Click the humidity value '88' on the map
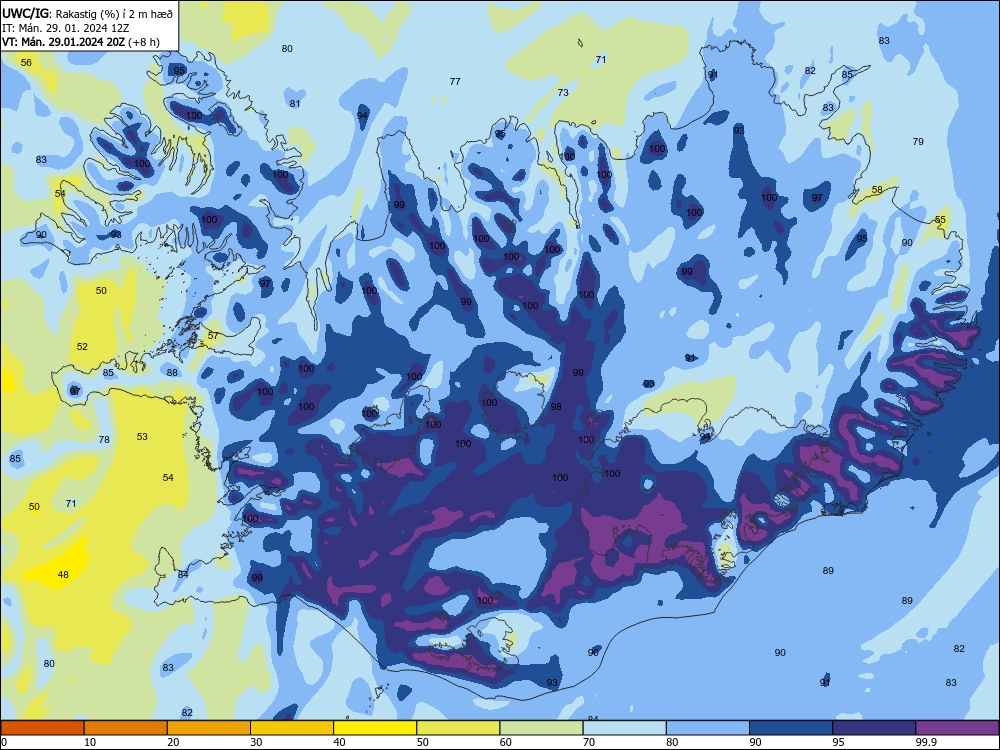 coord(172,373)
